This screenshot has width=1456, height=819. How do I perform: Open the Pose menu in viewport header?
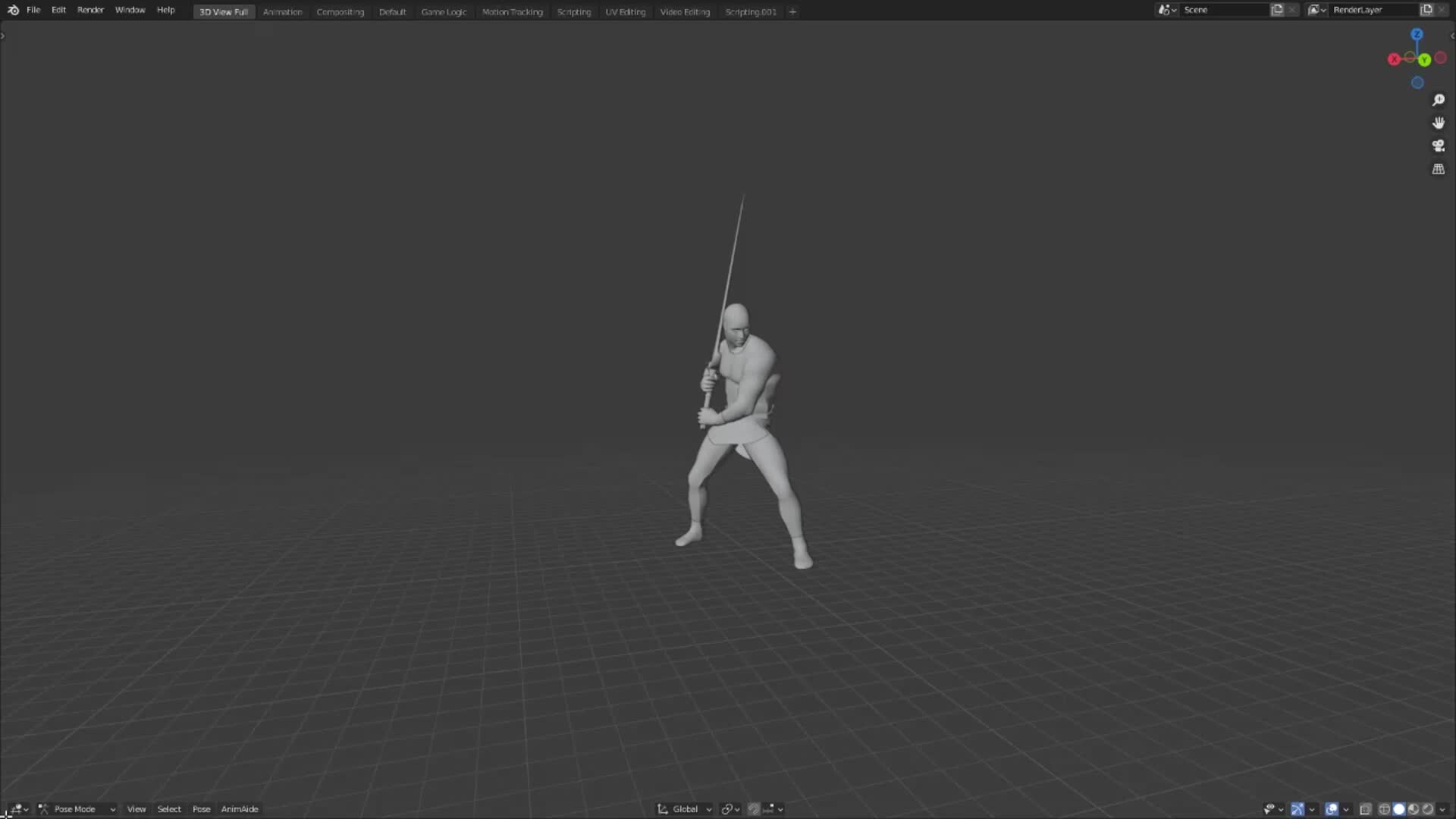tap(201, 809)
